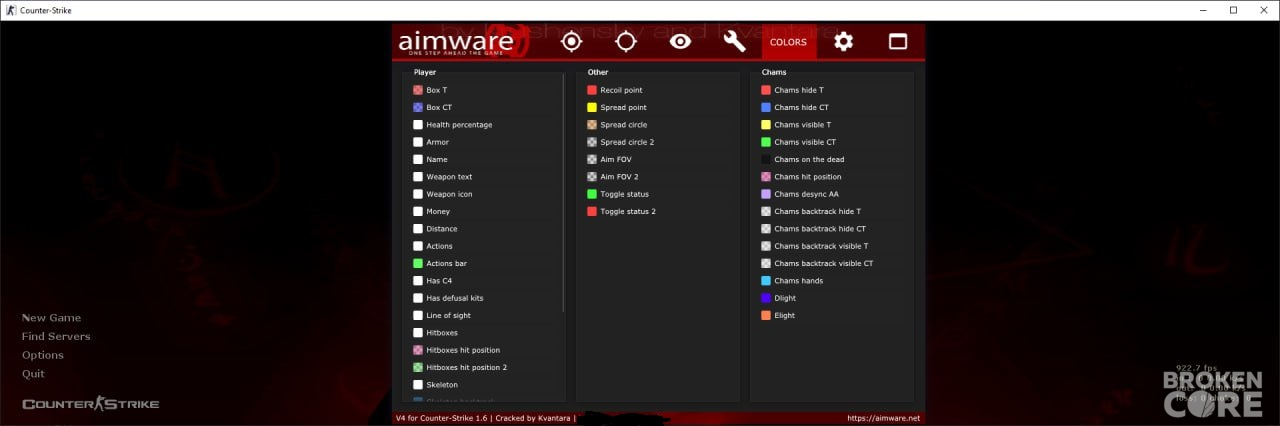Change Money color swatch

418,211
